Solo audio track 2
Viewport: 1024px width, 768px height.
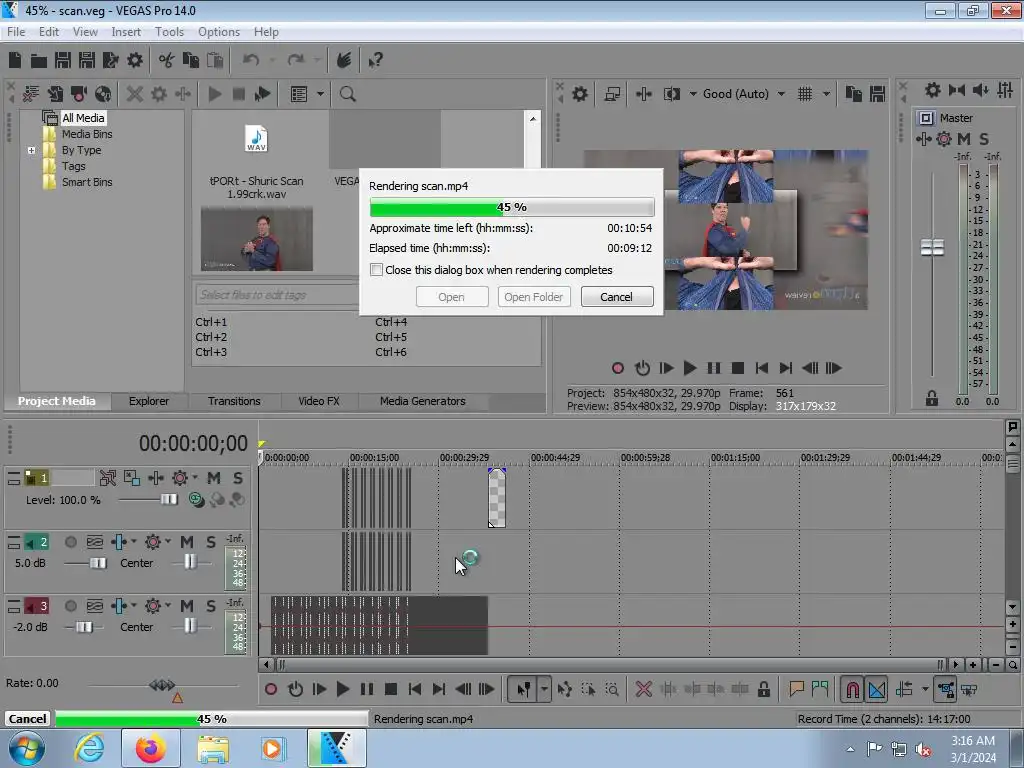(211, 542)
